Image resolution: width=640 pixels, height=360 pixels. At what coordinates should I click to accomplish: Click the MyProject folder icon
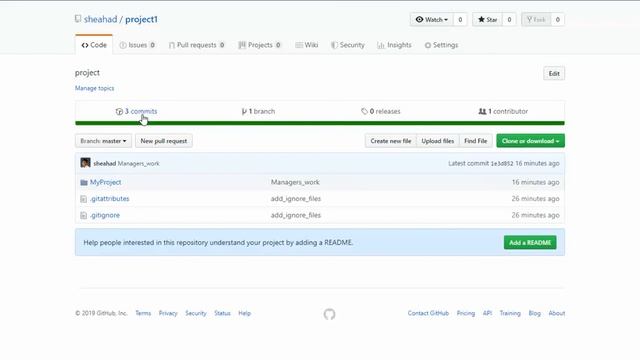84,182
